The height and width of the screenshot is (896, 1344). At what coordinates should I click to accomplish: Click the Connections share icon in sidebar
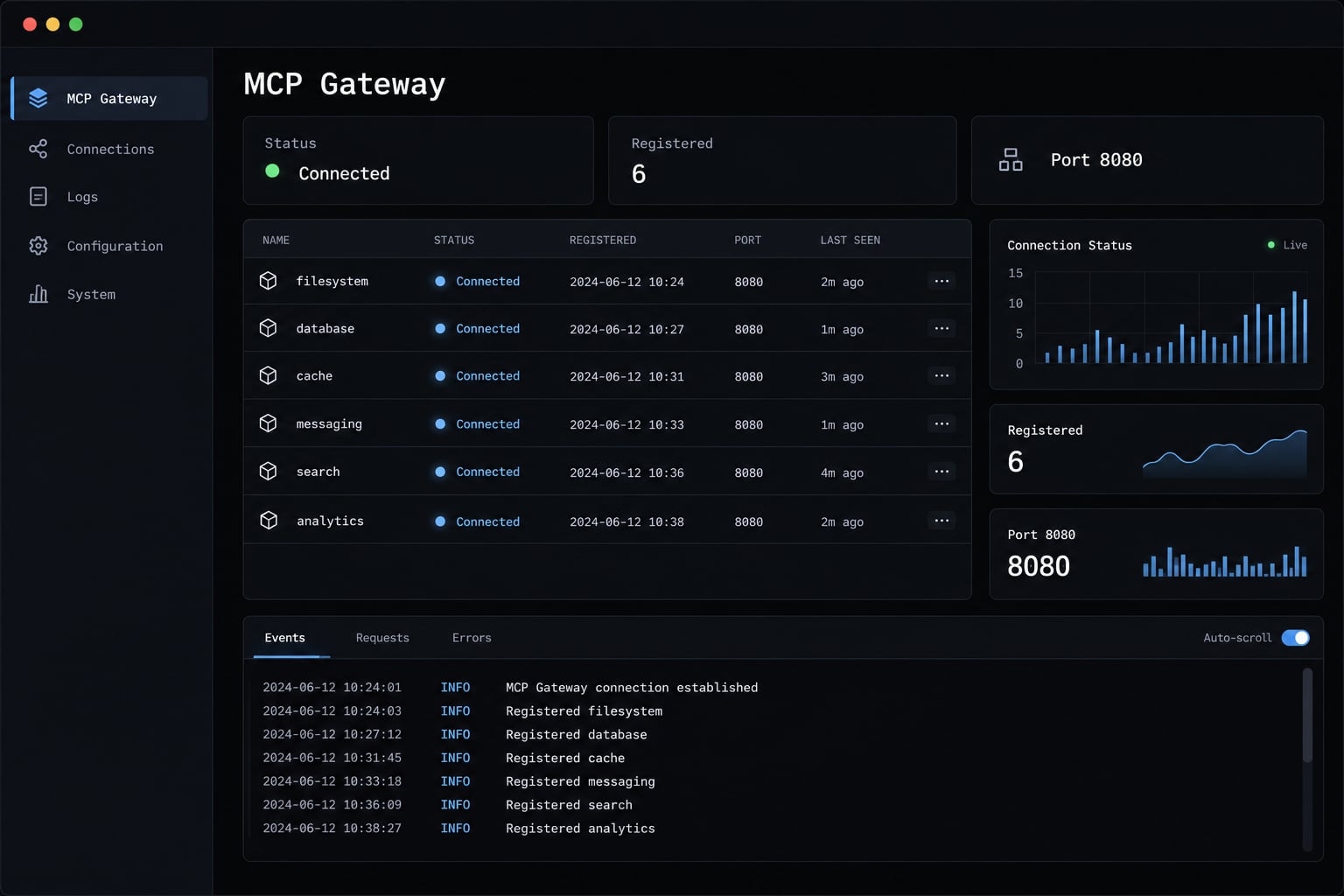(x=38, y=149)
